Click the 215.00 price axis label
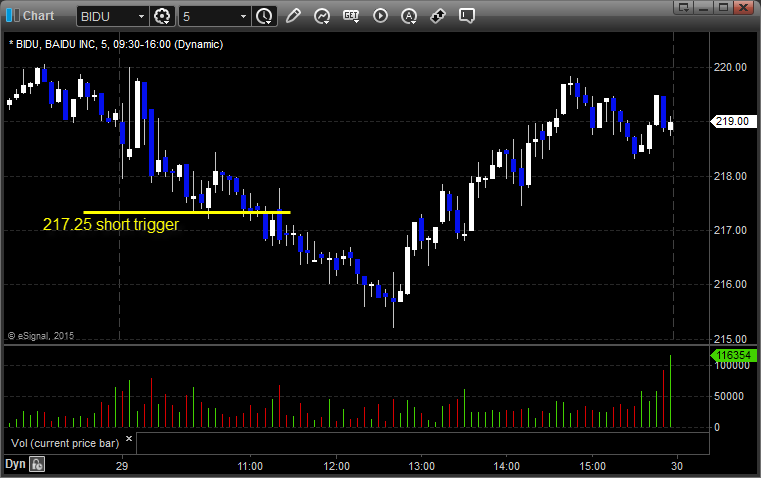761x478 pixels. 730,339
